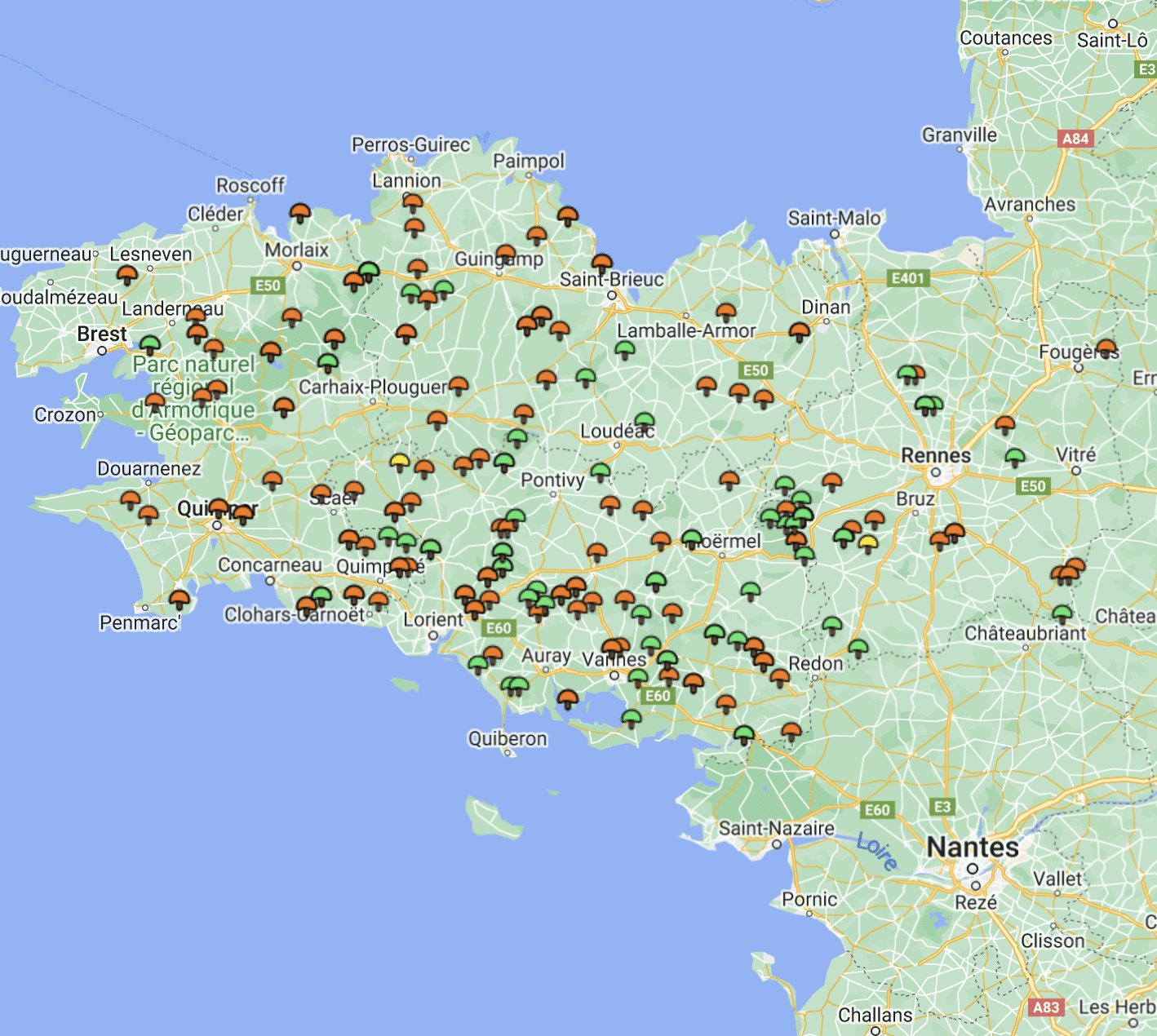
Task: Select the green mushroom on Loudéac label
Action: [x=645, y=422]
